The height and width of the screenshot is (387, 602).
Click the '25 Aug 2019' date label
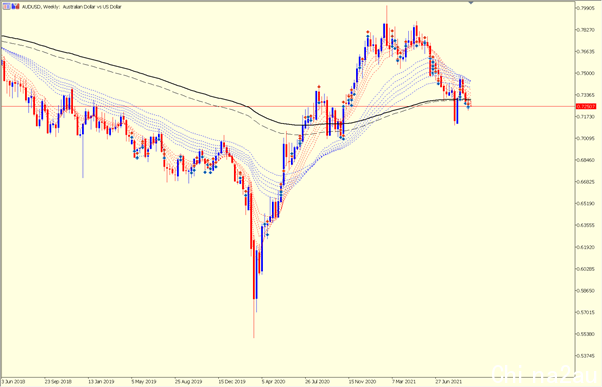188,382
